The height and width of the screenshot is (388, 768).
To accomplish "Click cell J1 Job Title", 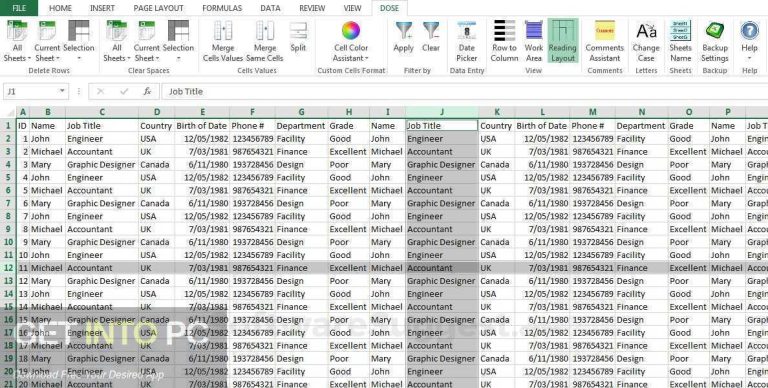I will click(442, 126).
